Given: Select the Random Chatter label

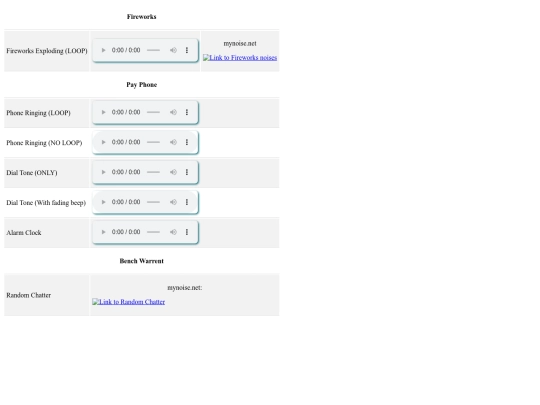Looking at the screenshot, I should tap(29, 295).
